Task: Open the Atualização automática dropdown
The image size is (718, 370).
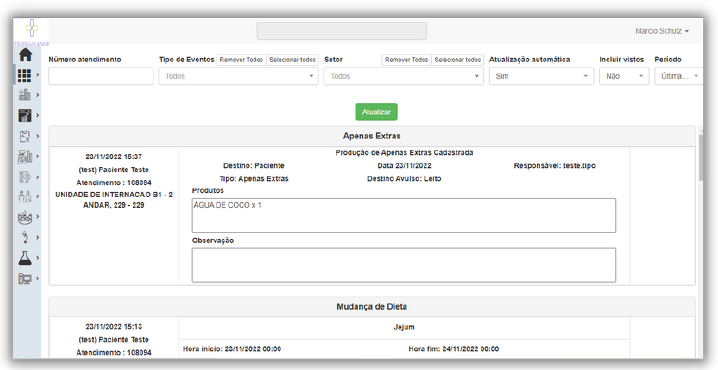Action: [x=541, y=76]
